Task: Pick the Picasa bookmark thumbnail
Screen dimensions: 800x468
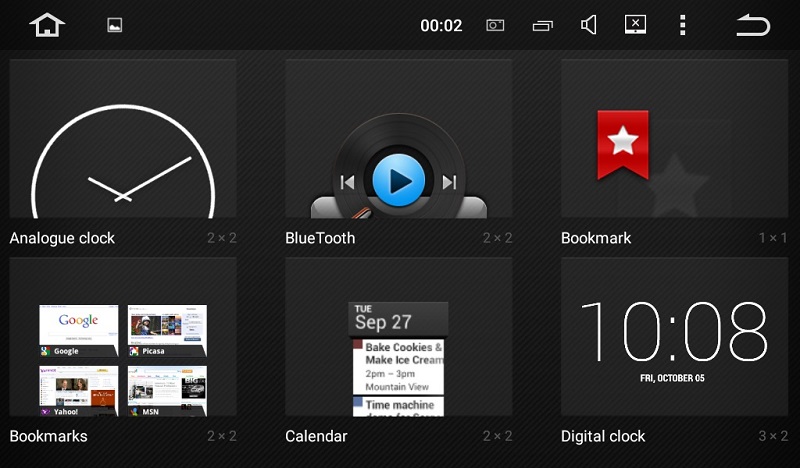Action: [x=167, y=330]
